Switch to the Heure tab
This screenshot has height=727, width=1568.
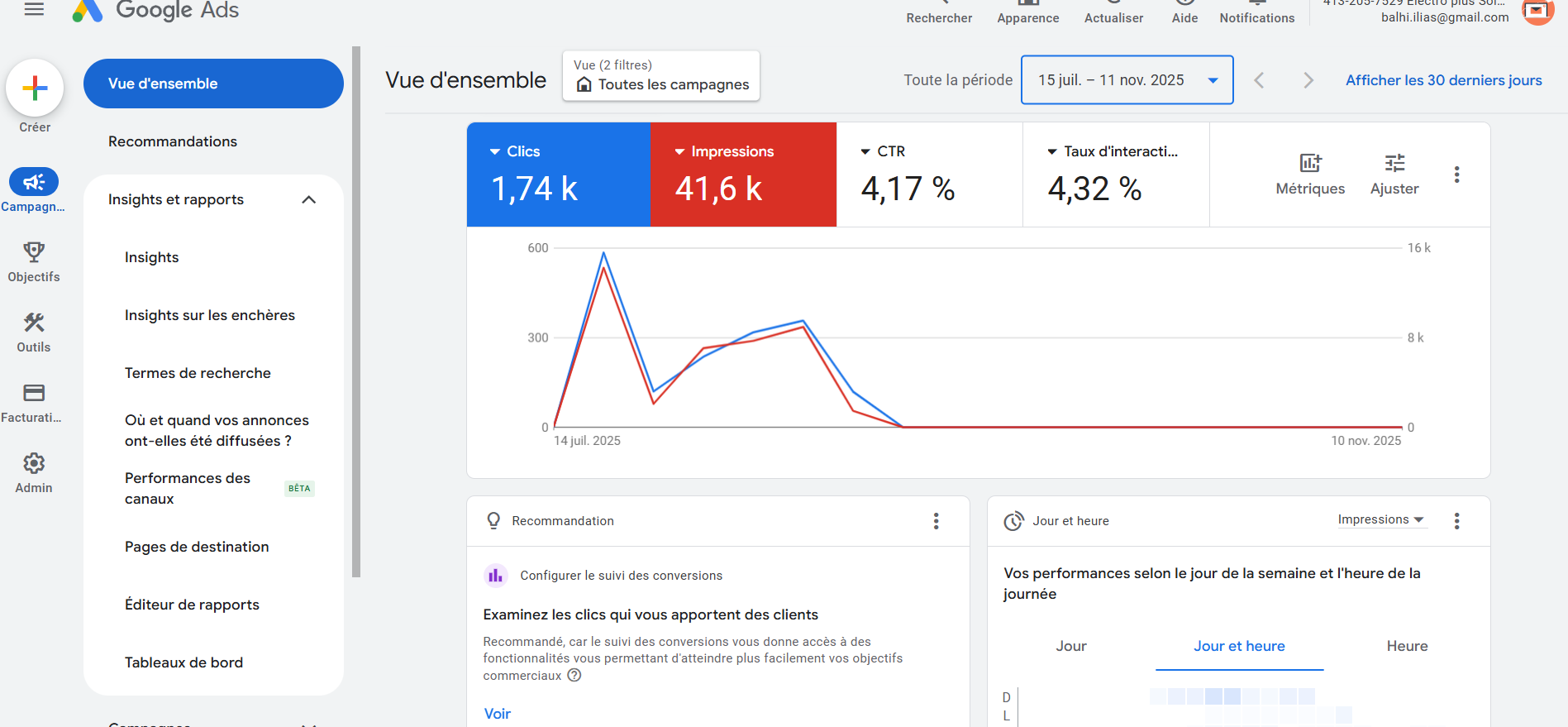pos(1407,646)
